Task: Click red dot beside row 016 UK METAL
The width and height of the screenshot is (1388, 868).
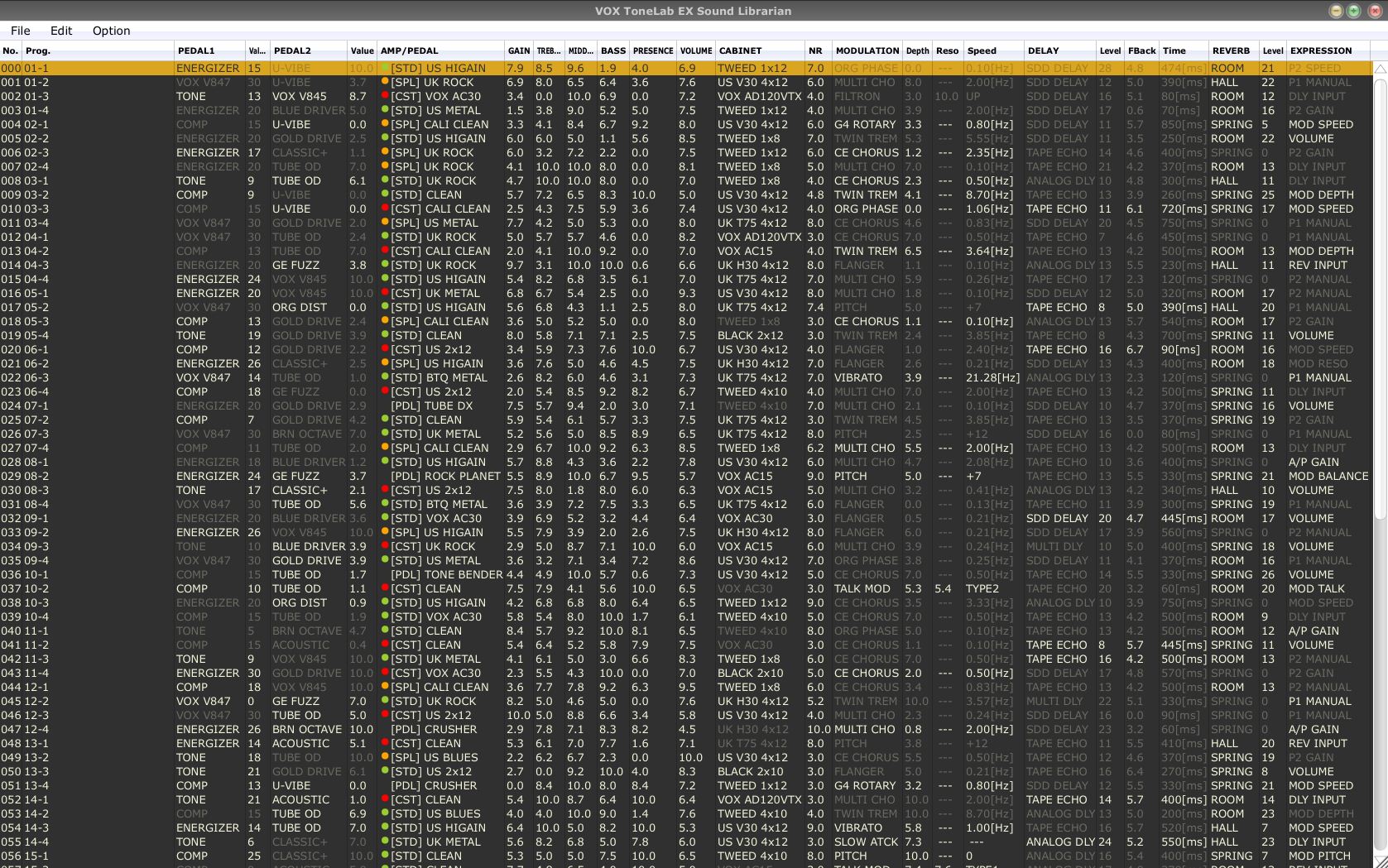Action: (x=385, y=293)
